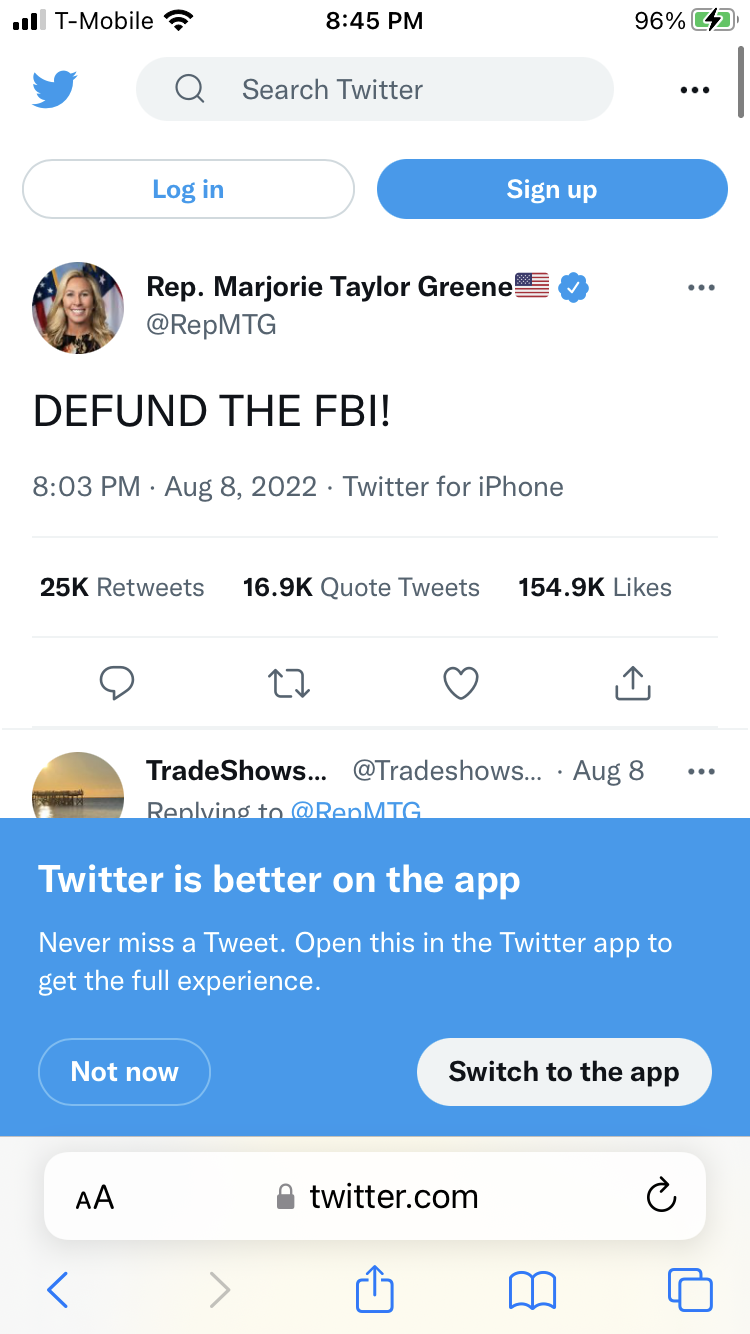Screen dimensions: 750x1334
Task: View the 16.9K Quote Tweets list
Action: 361,587
